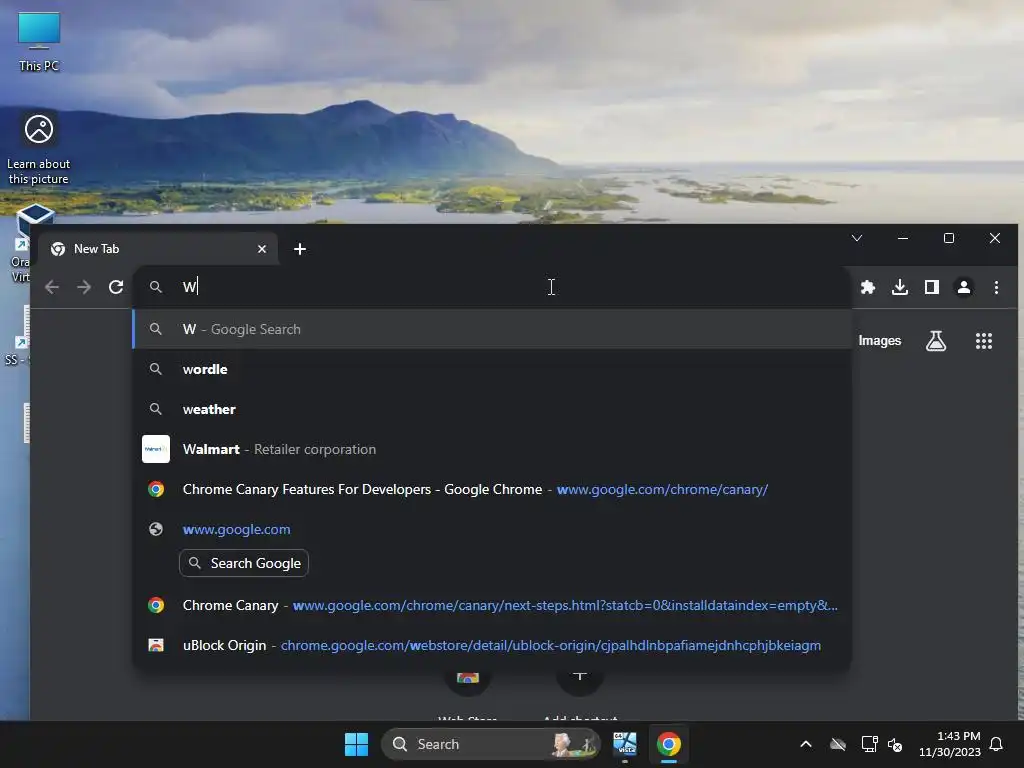Choose the 'weather' suggestion
1024x768 pixels.
pyautogui.click(x=492, y=409)
